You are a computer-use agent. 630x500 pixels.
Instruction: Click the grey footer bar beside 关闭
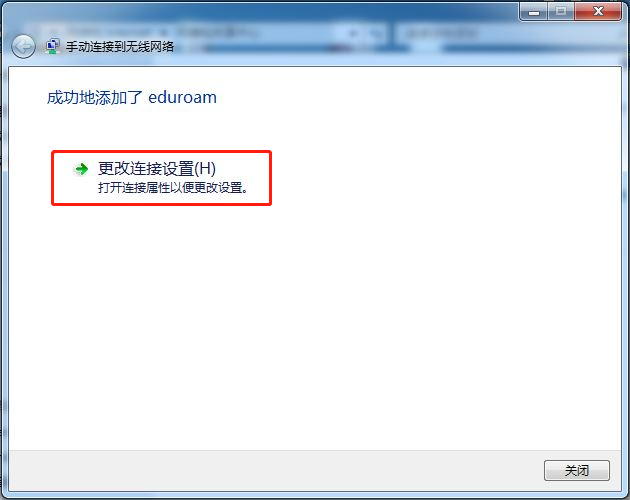coord(273,470)
